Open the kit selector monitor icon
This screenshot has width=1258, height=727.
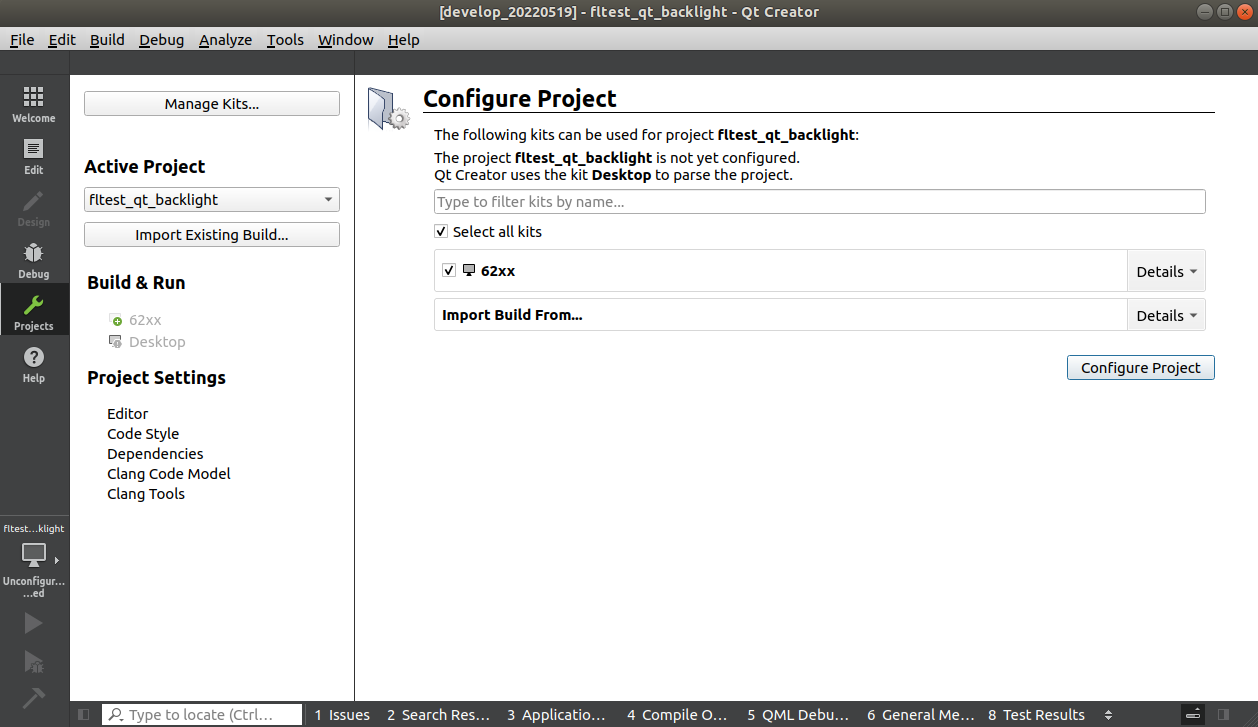34,555
